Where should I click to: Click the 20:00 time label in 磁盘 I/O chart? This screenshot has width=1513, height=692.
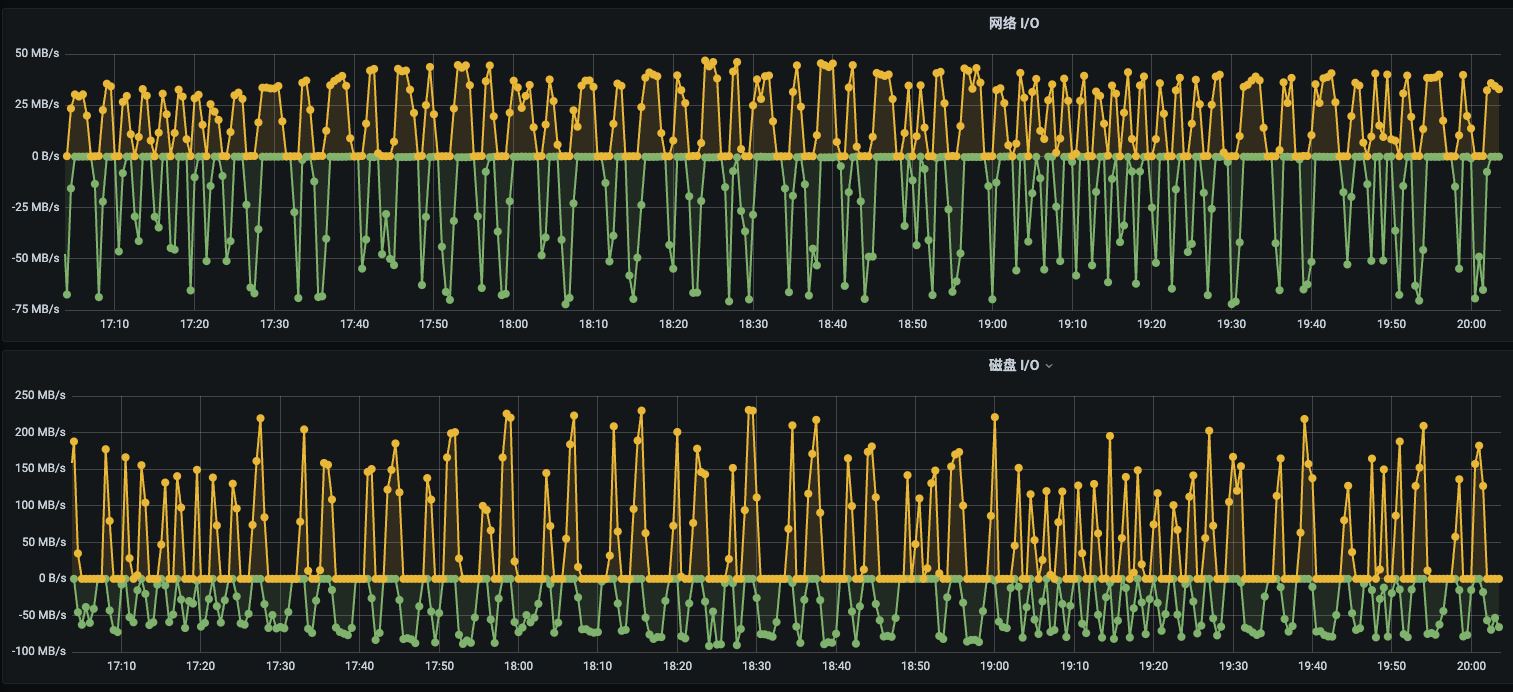pyautogui.click(x=1471, y=666)
